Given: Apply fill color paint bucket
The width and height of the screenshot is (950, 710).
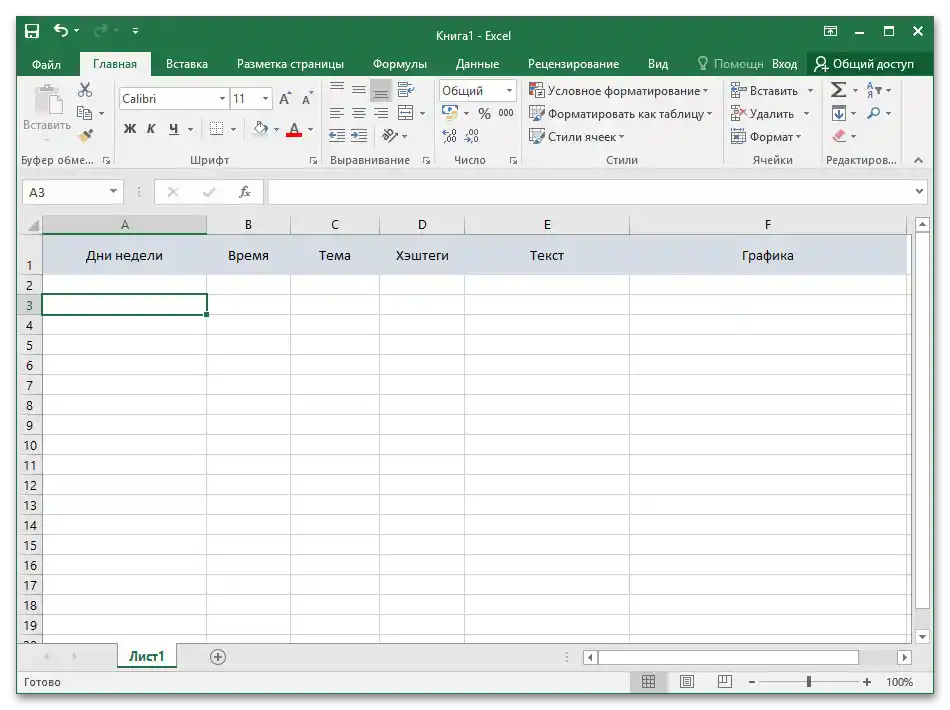Looking at the screenshot, I should click(261, 128).
